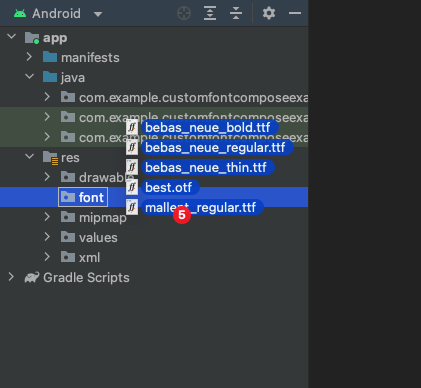The height and width of the screenshot is (388, 421).
Task: Click the manifests folder icon
Action: pos(50,57)
